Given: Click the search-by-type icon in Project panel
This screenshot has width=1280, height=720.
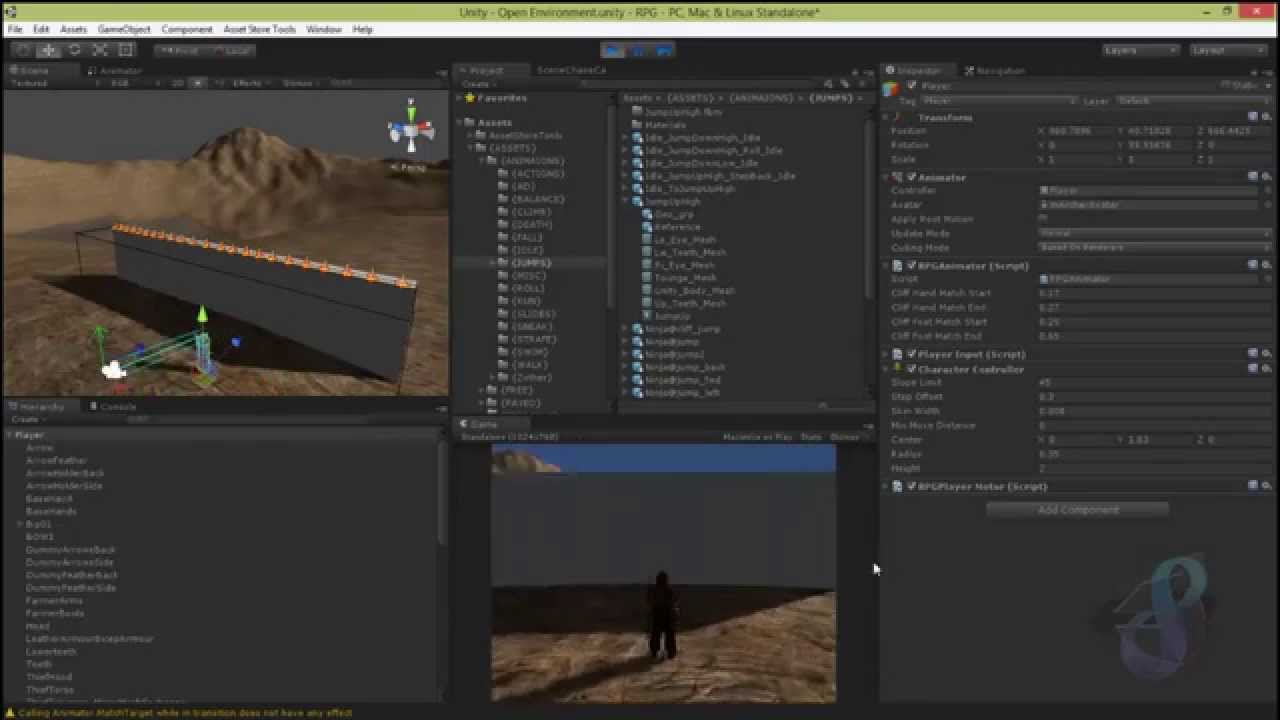Looking at the screenshot, I should pos(829,85).
